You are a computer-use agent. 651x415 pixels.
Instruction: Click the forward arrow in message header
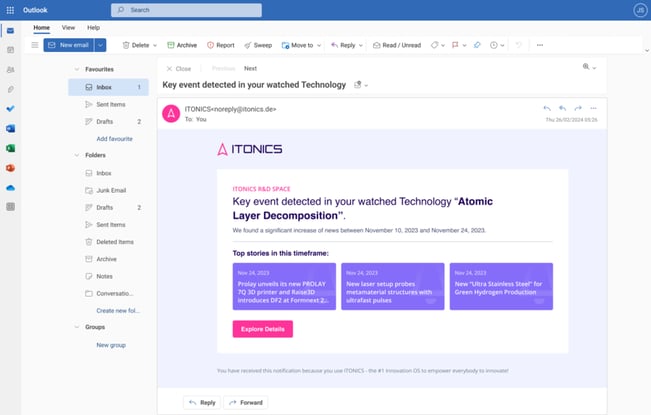[578, 108]
